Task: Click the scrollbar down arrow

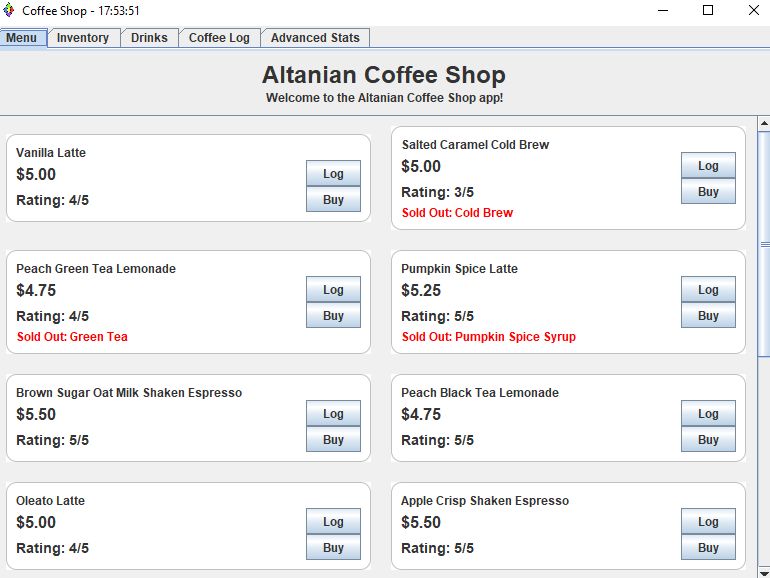Action: pos(764,572)
